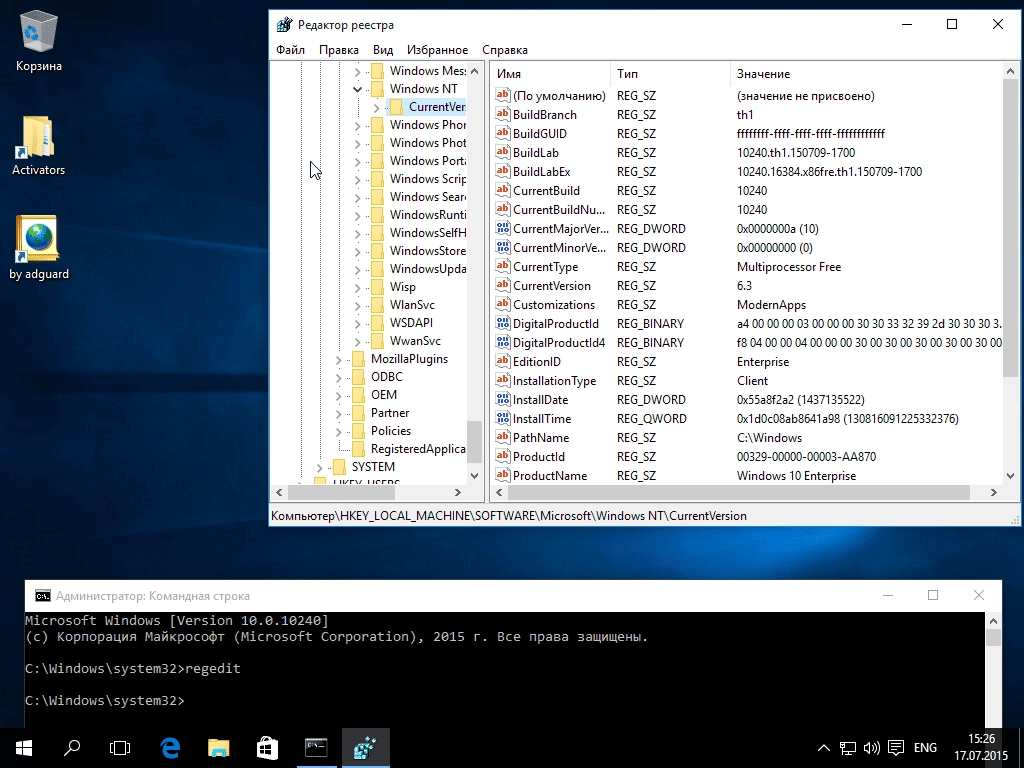Click the Command Prompt title bar icon
The height and width of the screenshot is (768, 1024).
point(42,596)
